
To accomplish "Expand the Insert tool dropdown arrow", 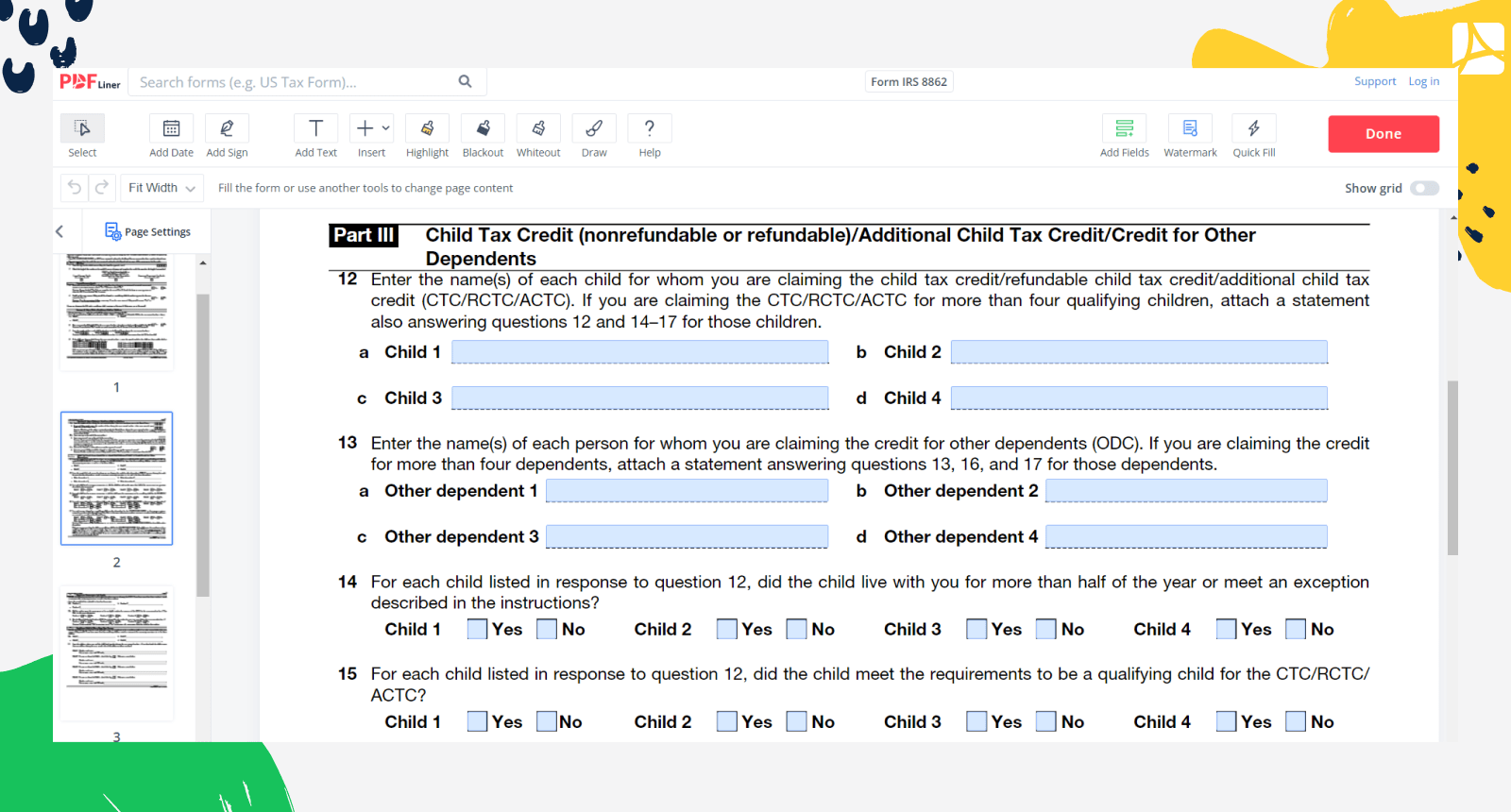I will (385, 128).
